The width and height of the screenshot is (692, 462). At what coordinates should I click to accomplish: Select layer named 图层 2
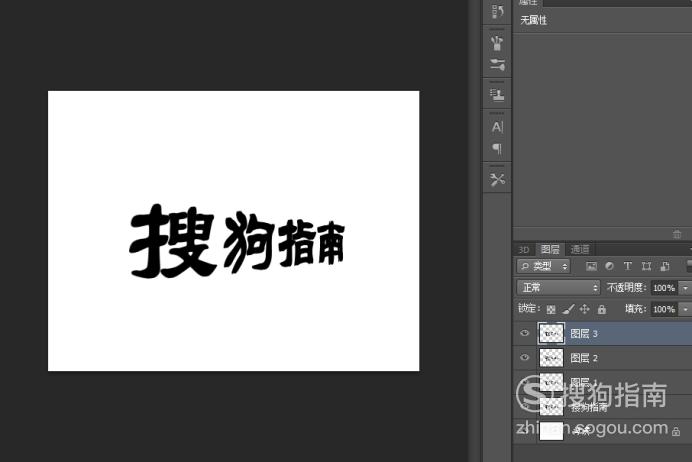pos(584,358)
